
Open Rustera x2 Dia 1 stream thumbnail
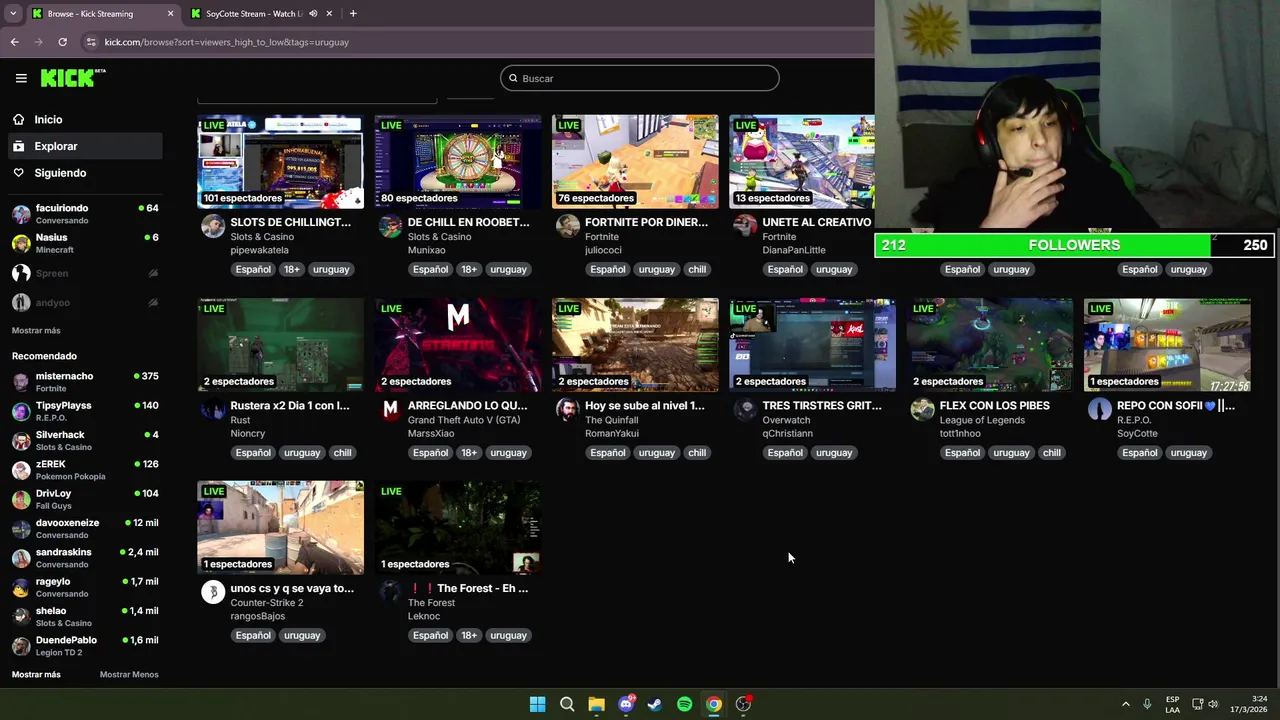click(x=280, y=344)
